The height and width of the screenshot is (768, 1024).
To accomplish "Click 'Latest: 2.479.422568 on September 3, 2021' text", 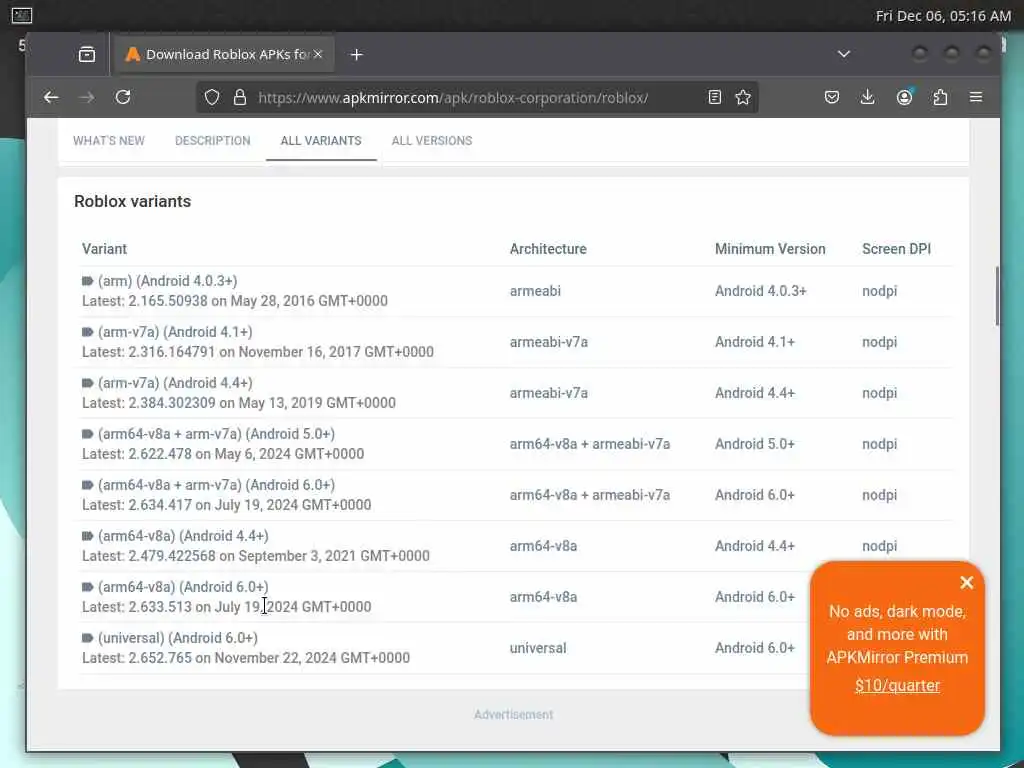I will [x=255, y=556].
